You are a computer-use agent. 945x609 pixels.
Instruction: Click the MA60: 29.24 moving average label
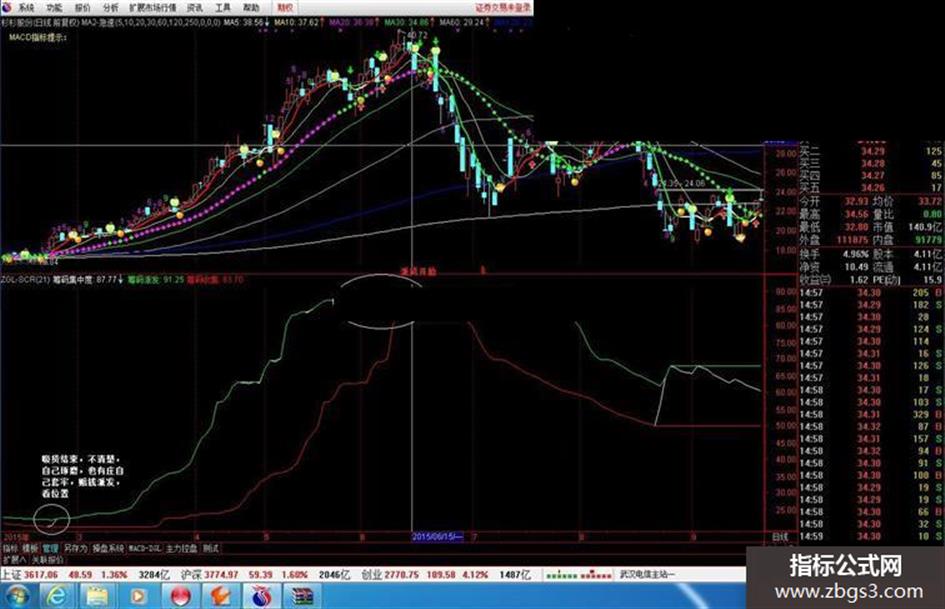pyautogui.click(x=462, y=22)
